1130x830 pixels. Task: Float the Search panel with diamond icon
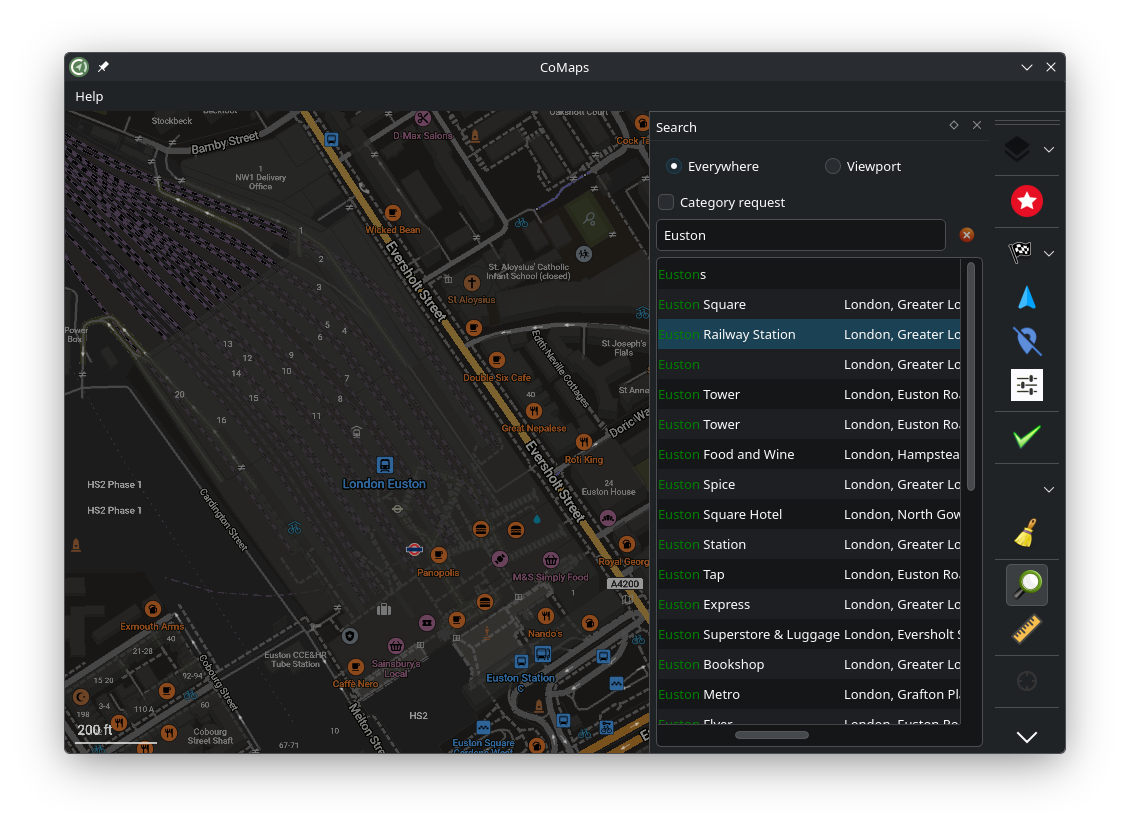953,125
